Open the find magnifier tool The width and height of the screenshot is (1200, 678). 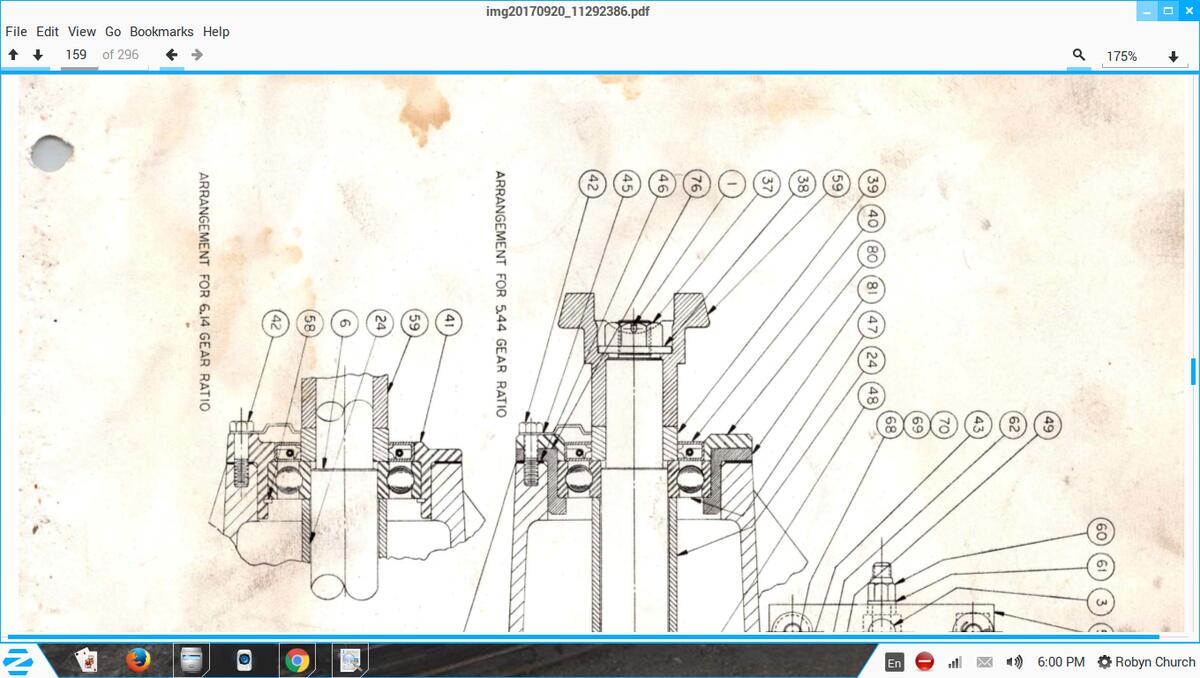1079,55
